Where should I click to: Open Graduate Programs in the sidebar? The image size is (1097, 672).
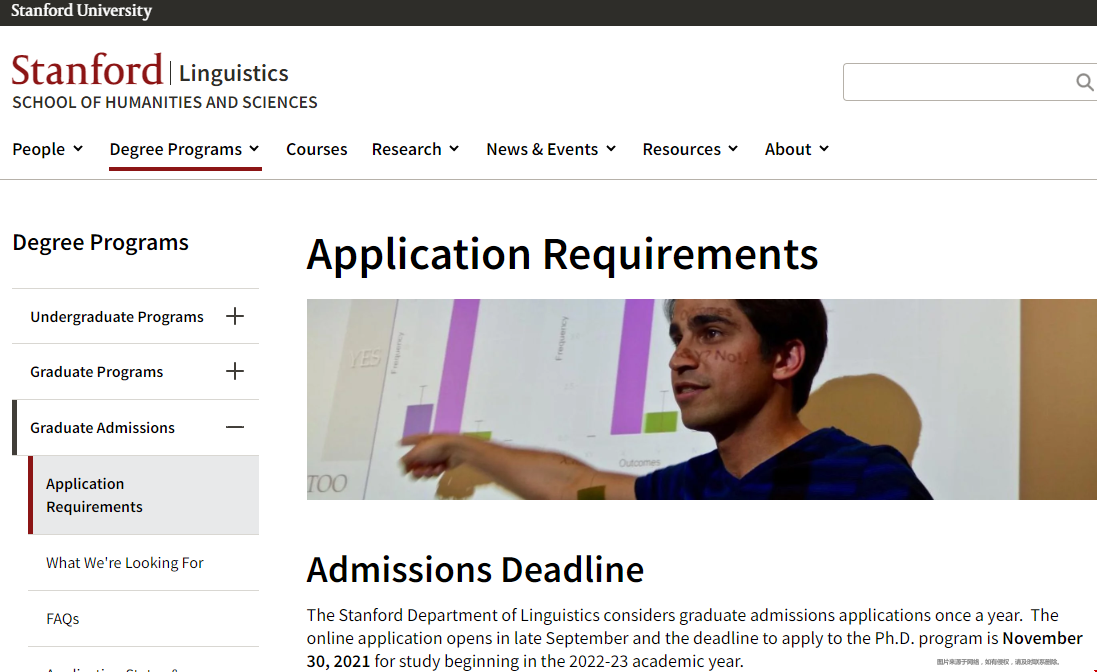97,372
